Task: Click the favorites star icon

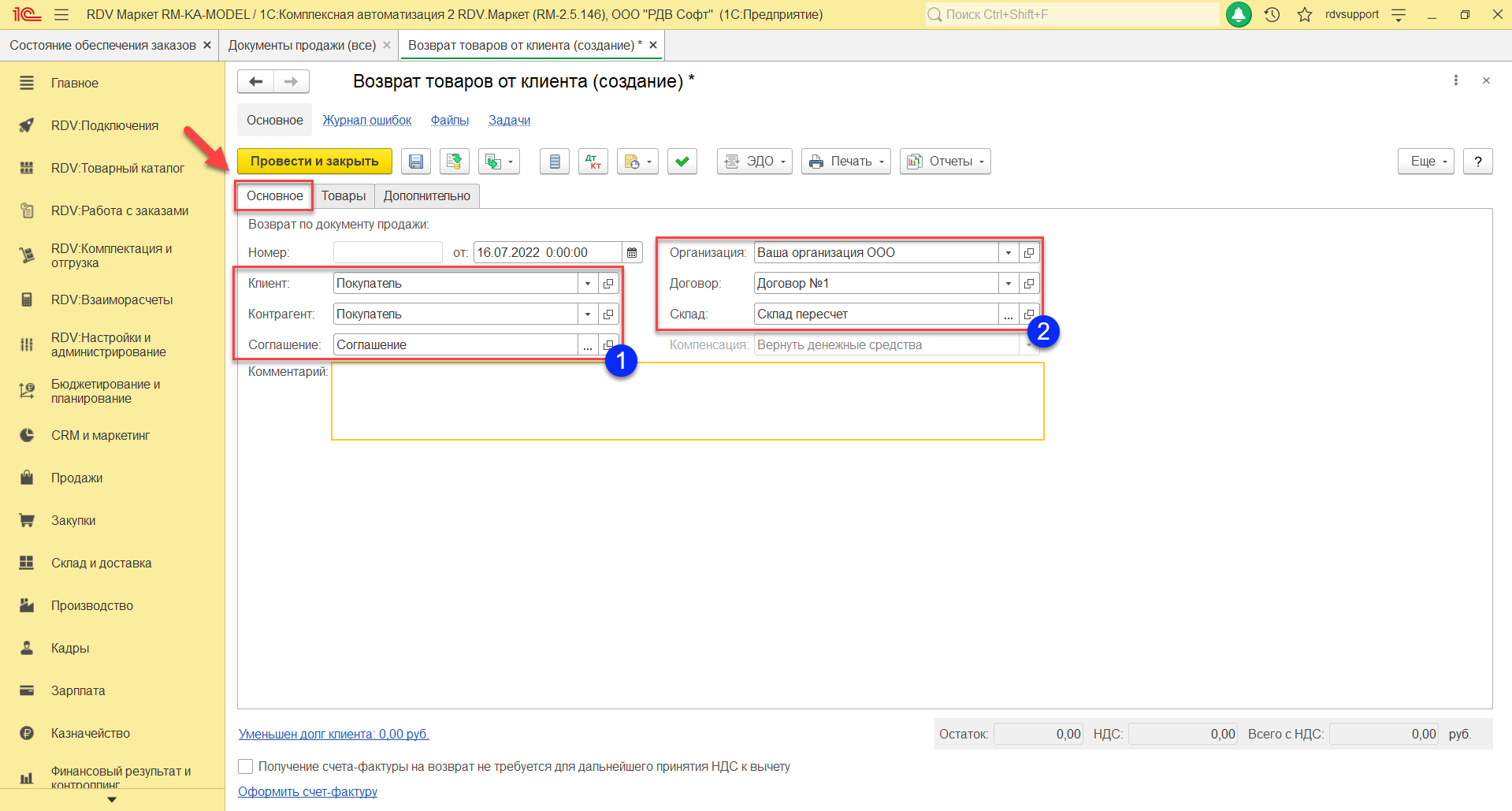Action: [1305, 14]
